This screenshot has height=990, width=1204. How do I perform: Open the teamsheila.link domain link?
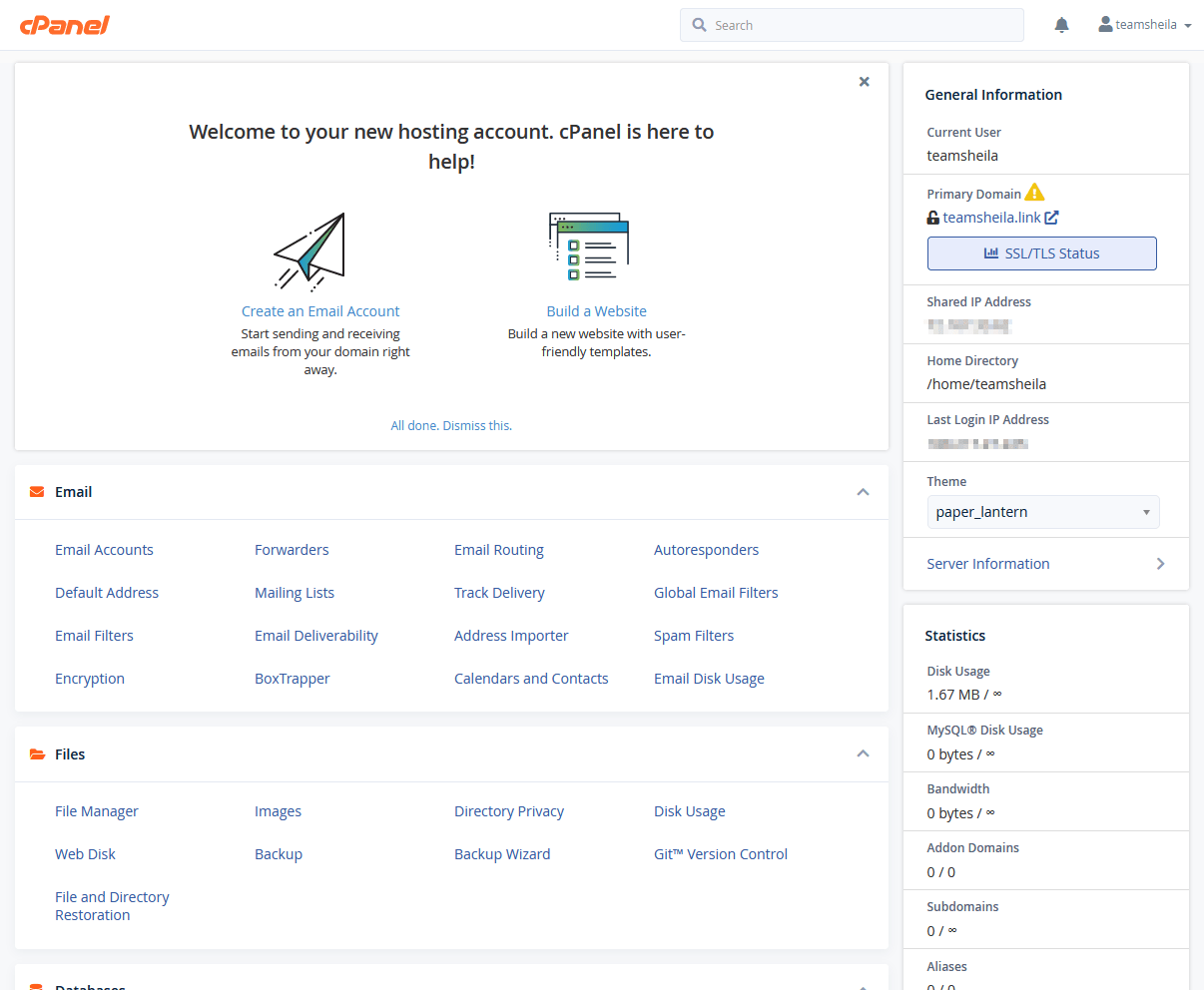[991, 218]
